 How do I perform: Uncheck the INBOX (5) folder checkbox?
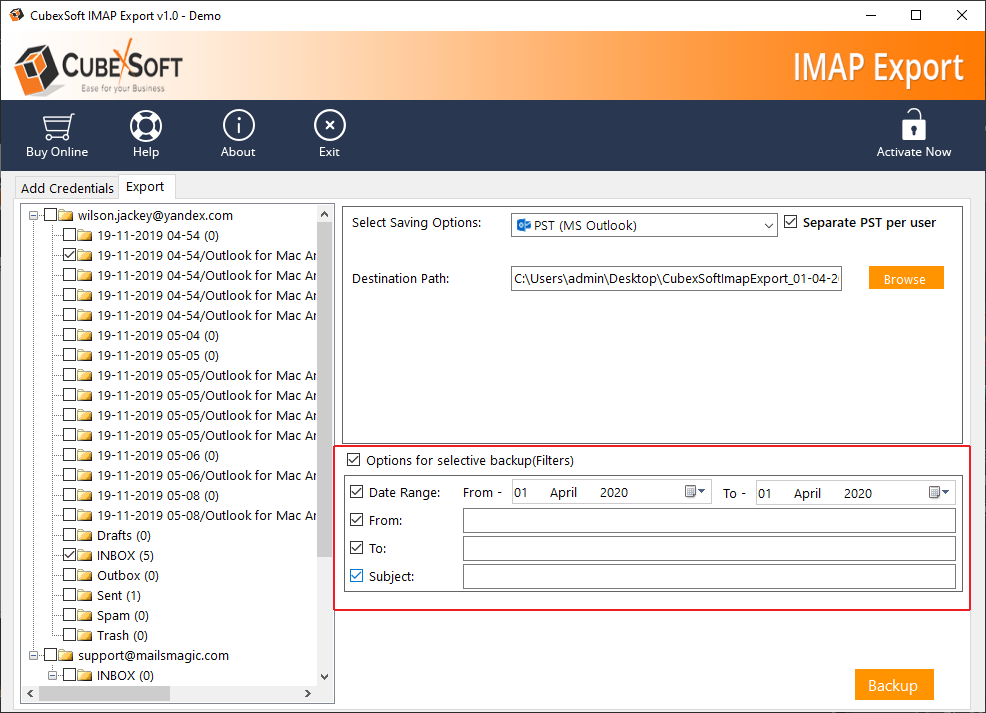coord(69,555)
